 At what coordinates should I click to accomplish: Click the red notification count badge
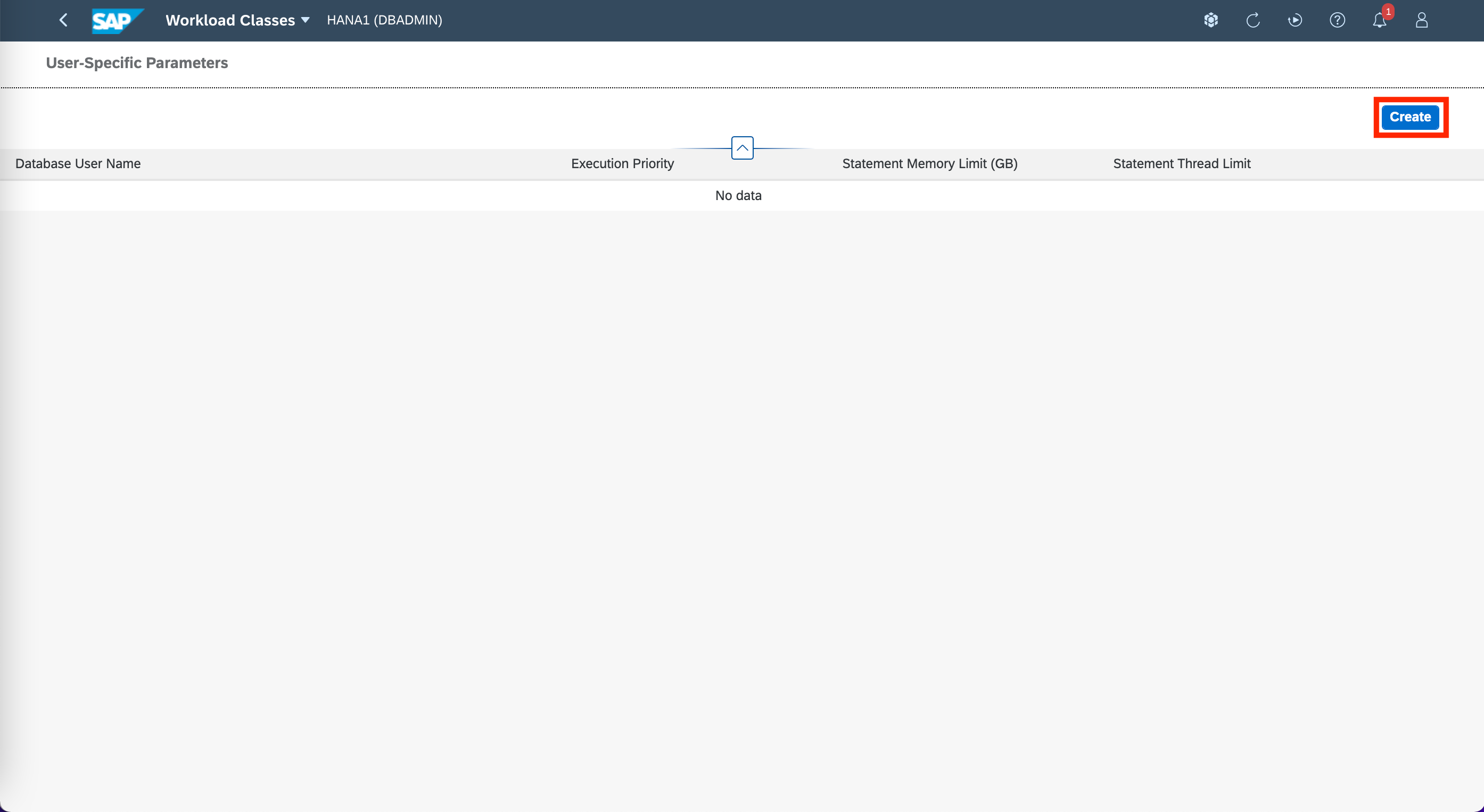pyautogui.click(x=1388, y=12)
